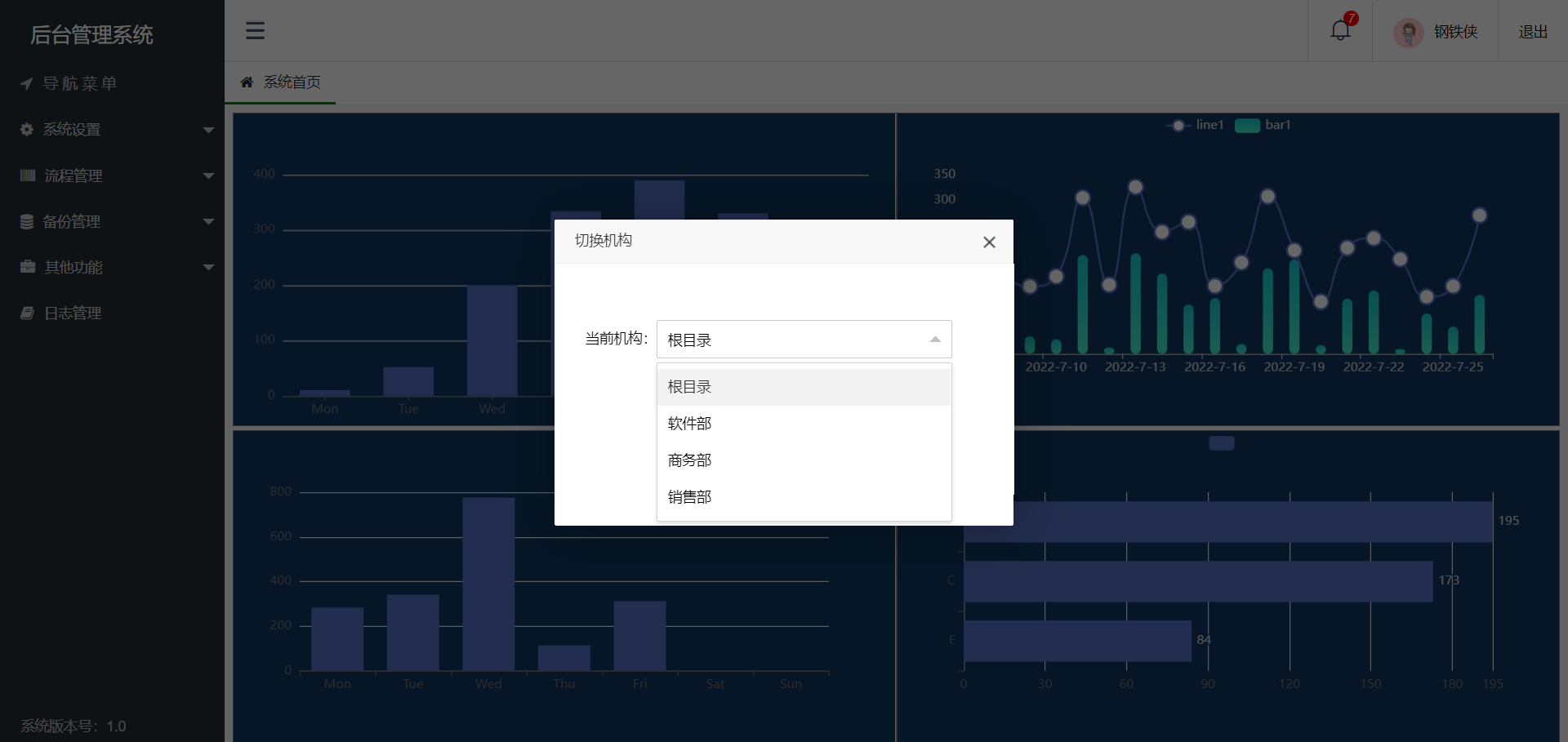Open the notification bell with badge 7
Screen dimensions: 1568x742
click(x=1340, y=29)
